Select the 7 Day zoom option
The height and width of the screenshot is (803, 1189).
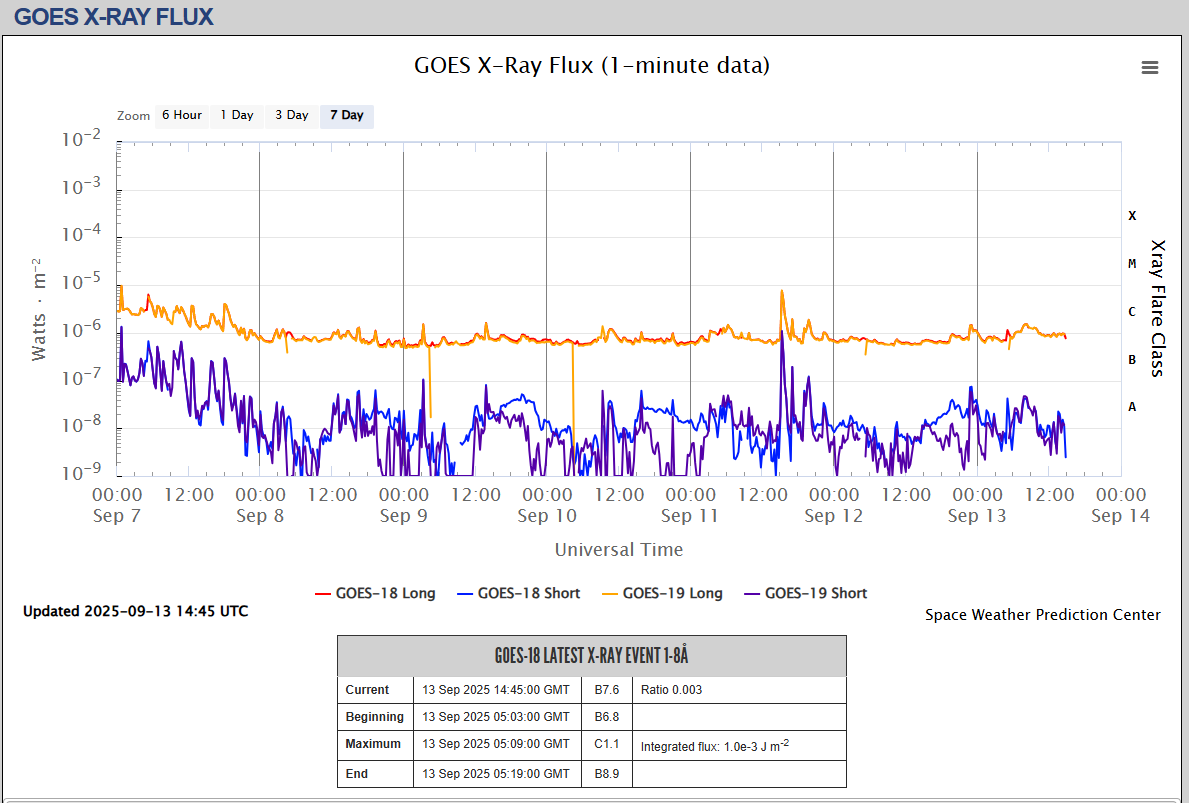[x=347, y=116]
